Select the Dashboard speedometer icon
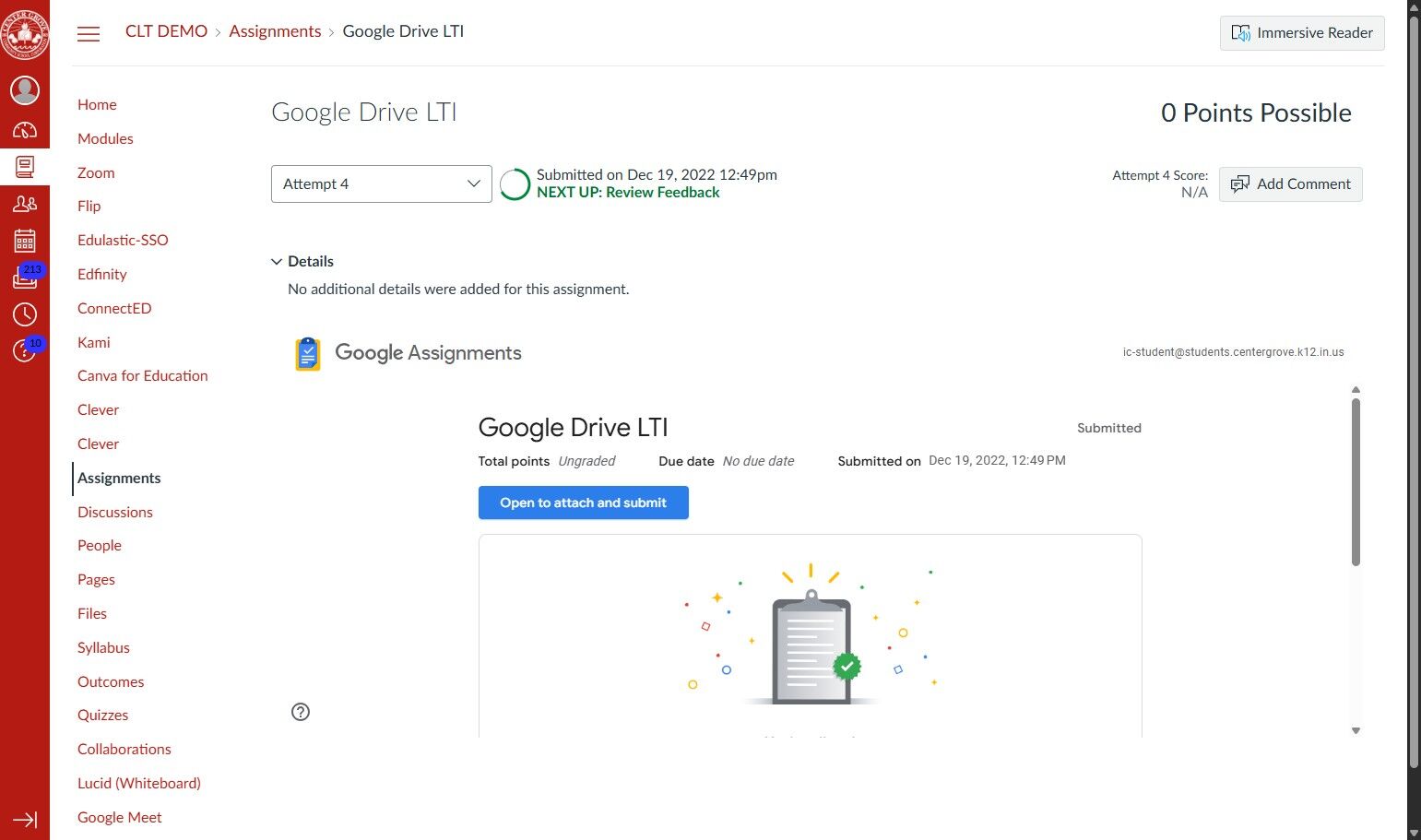This screenshot has width=1421, height=840. (25, 129)
